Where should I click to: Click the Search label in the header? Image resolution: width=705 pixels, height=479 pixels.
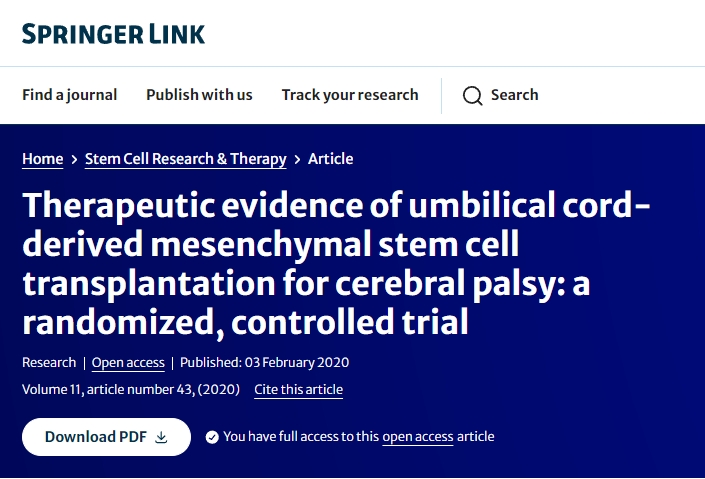click(514, 95)
